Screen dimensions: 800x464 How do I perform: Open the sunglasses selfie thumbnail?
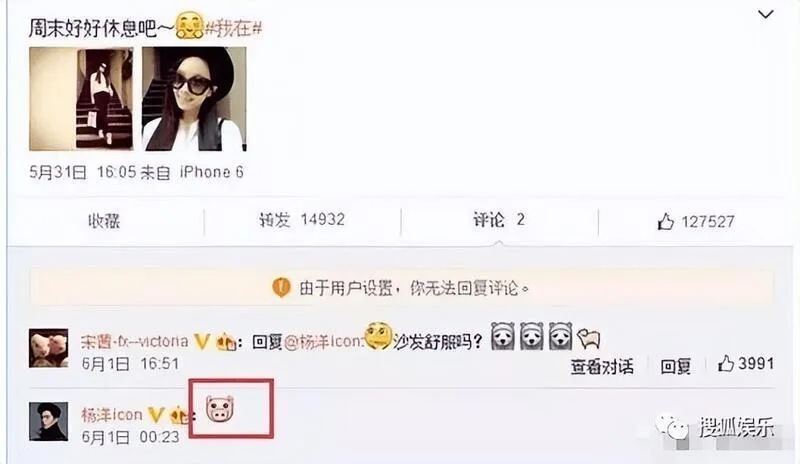194,99
